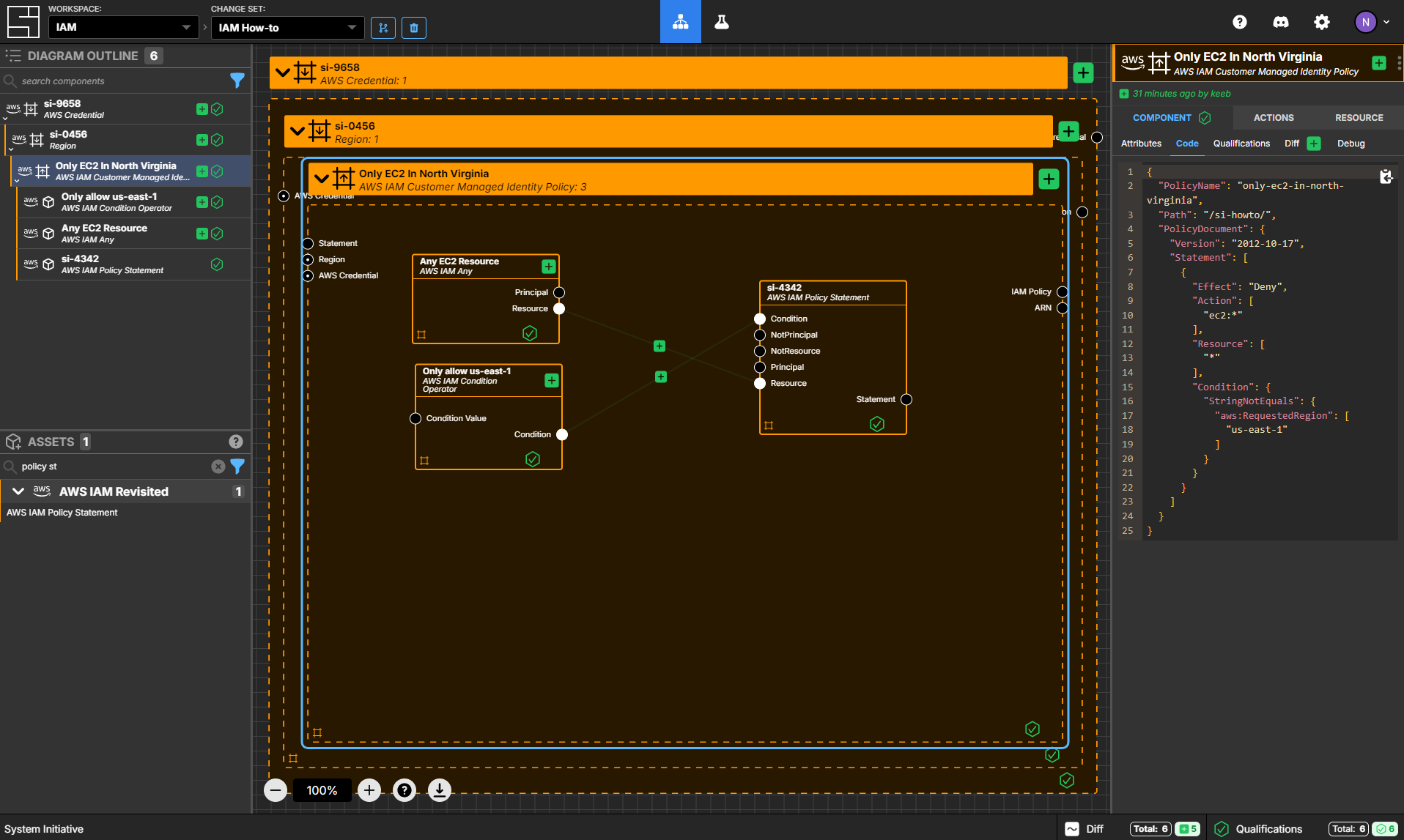
Task: Copy code to clipboard icon
Action: (1386, 176)
